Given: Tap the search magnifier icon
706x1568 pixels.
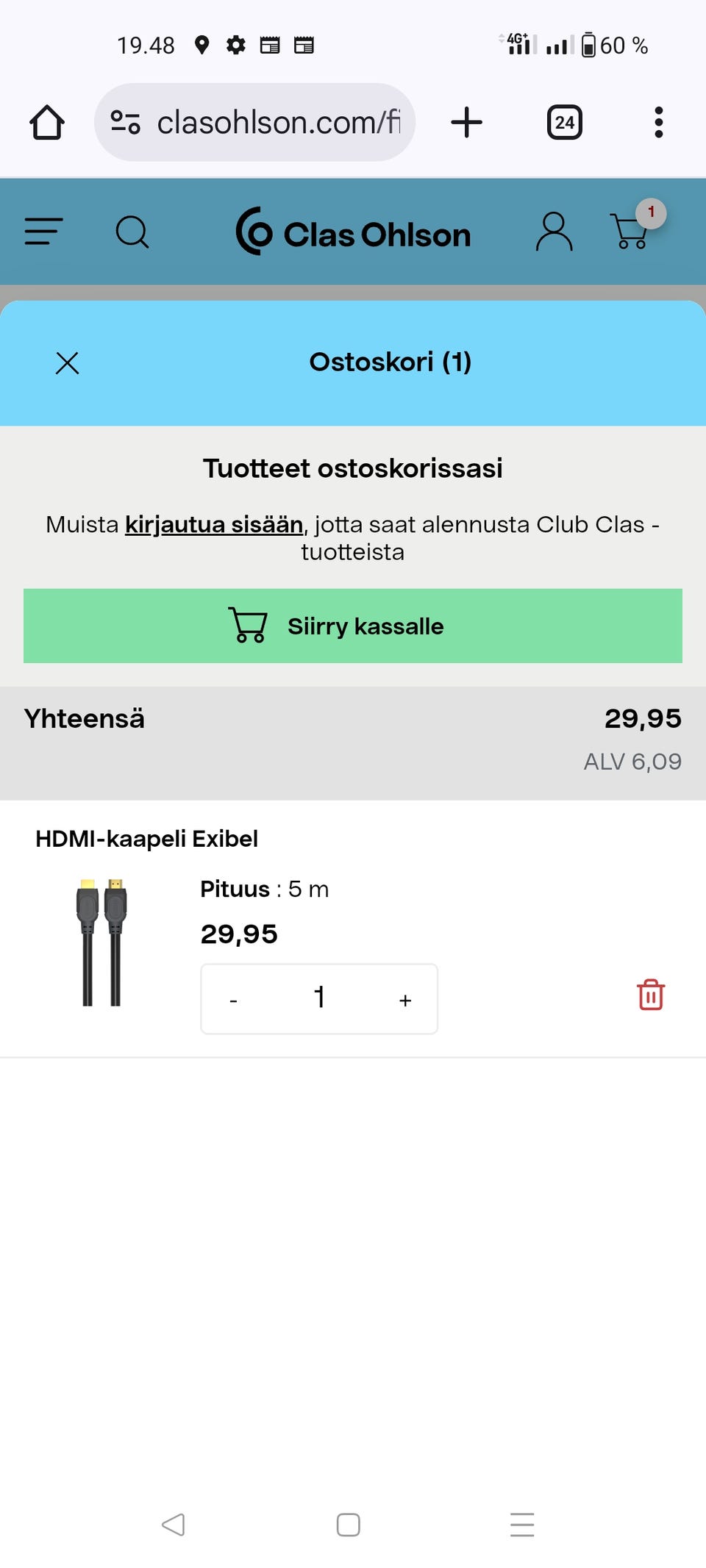Looking at the screenshot, I should (x=132, y=232).
